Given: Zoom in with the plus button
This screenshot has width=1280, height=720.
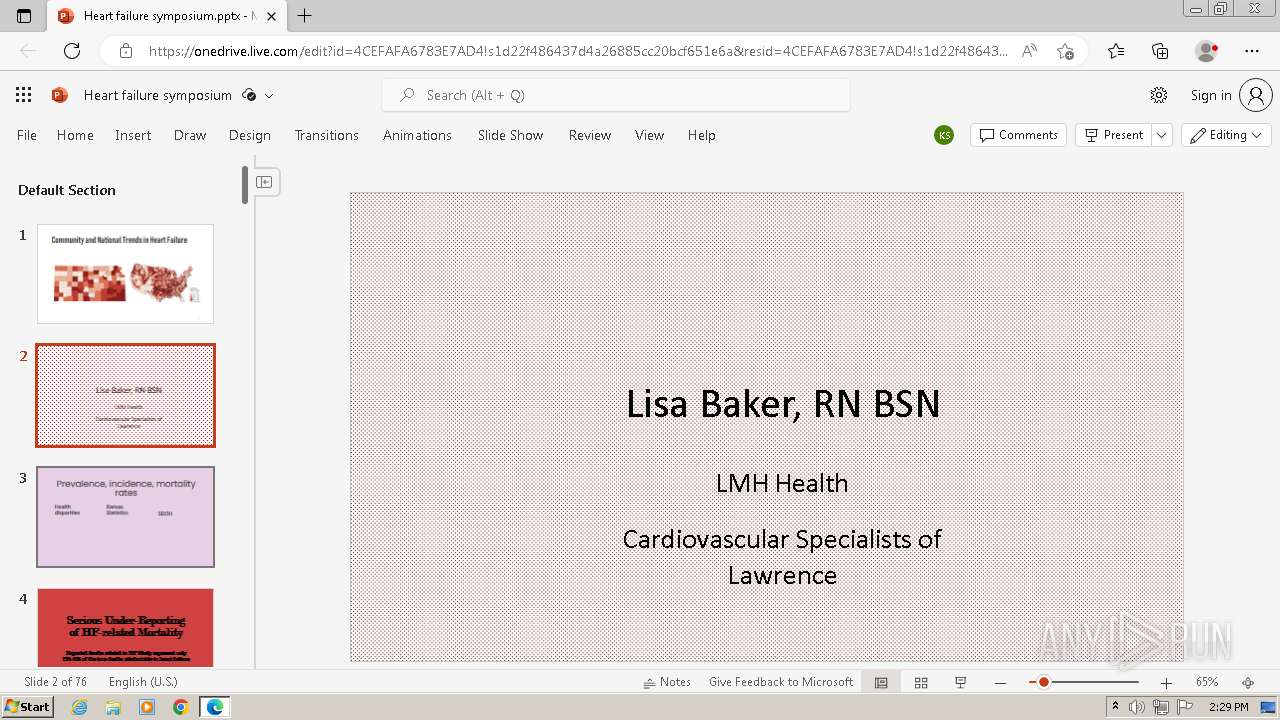Looking at the screenshot, I should click(1166, 682).
